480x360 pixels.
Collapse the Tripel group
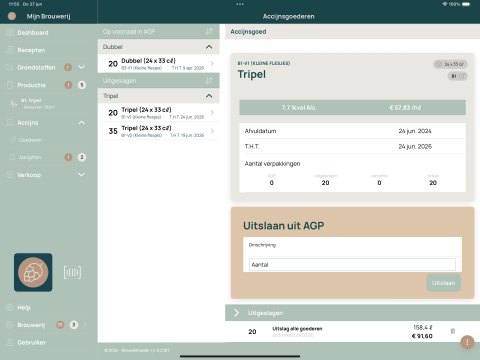(x=209, y=96)
